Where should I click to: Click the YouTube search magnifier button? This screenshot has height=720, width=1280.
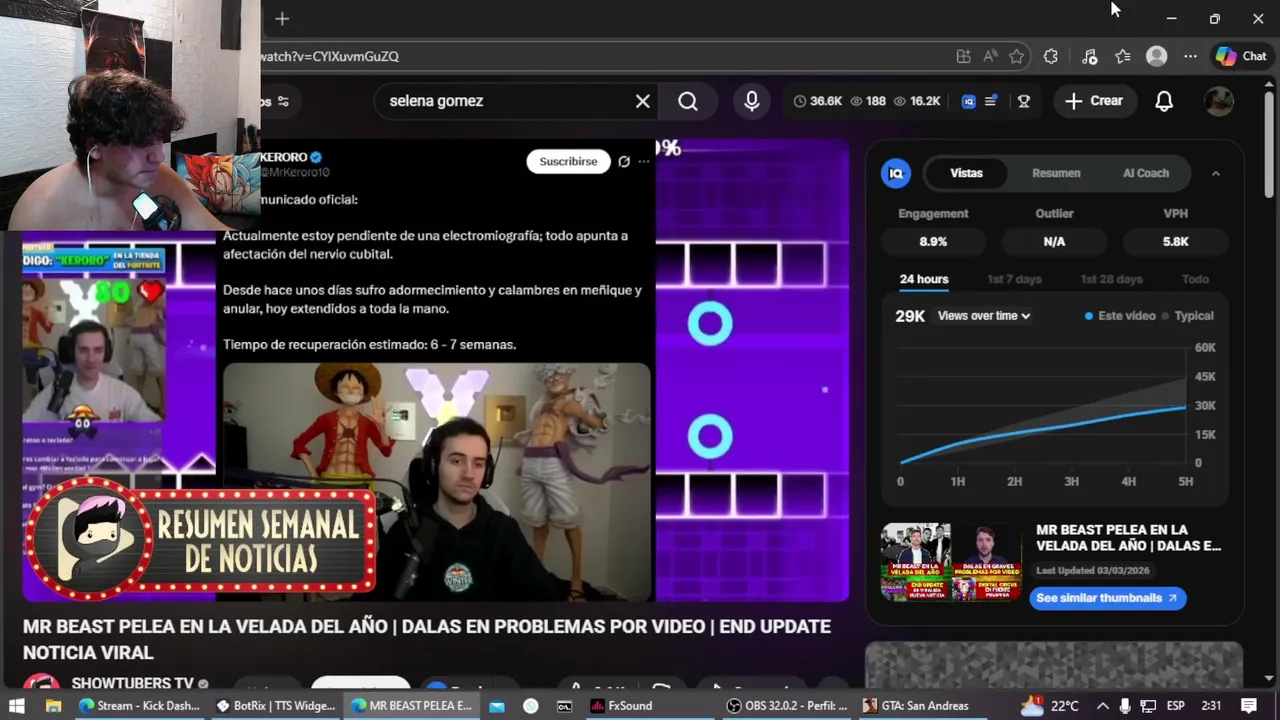click(688, 101)
